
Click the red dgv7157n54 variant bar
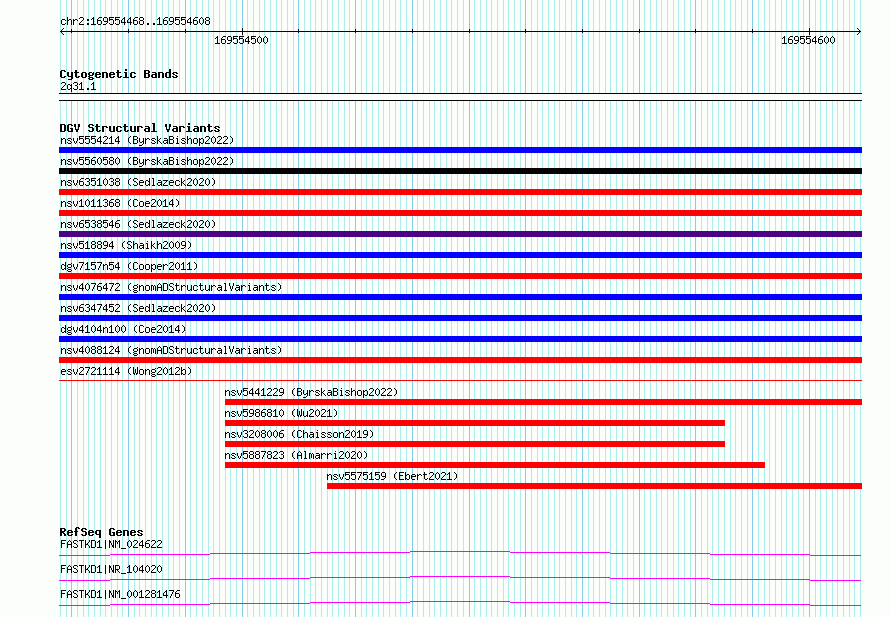point(460,276)
